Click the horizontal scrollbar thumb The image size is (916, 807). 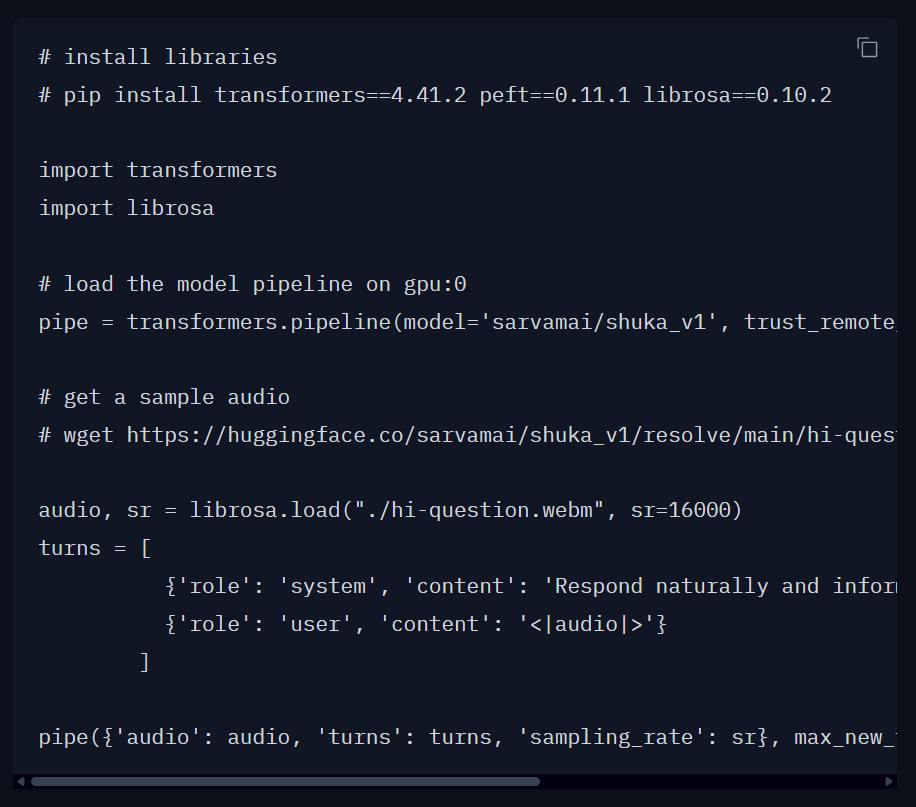[x=285, y=781]
